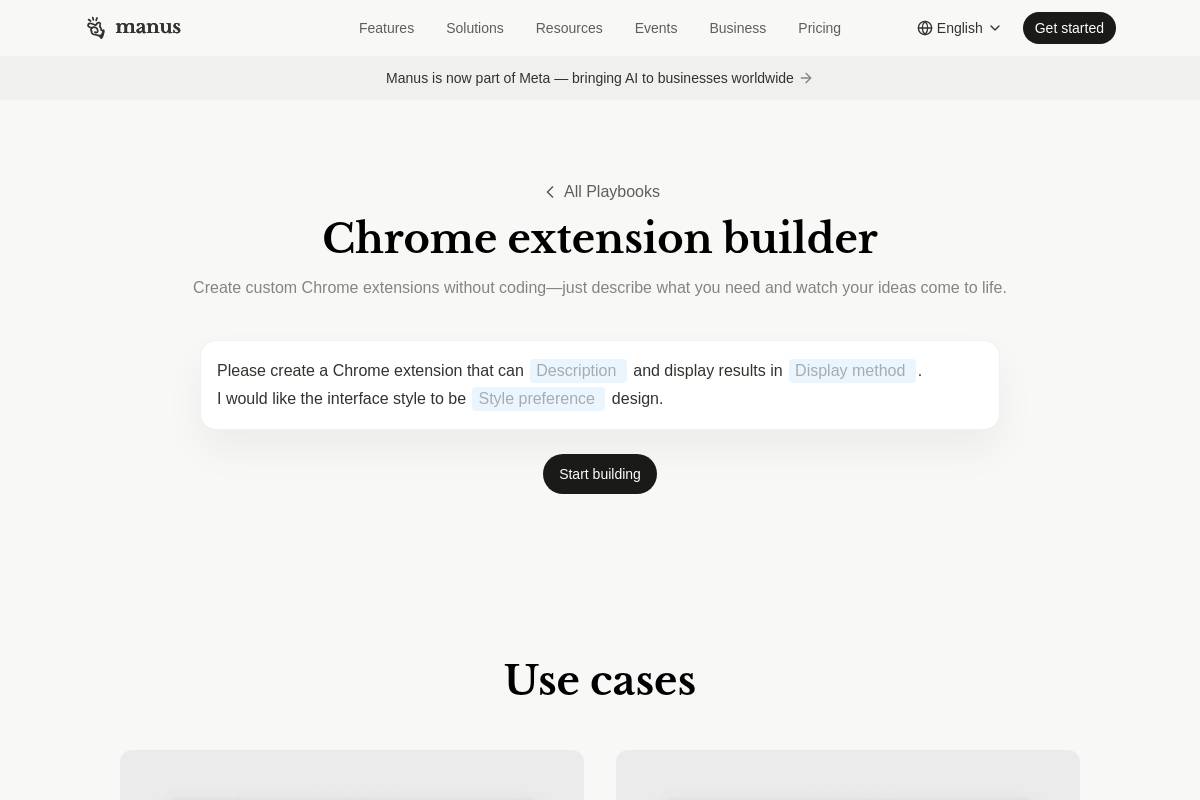This screenshot has height=800, width=1200.
Task: Click the arrow icon in the announcement banner
Action: point(806,78)
